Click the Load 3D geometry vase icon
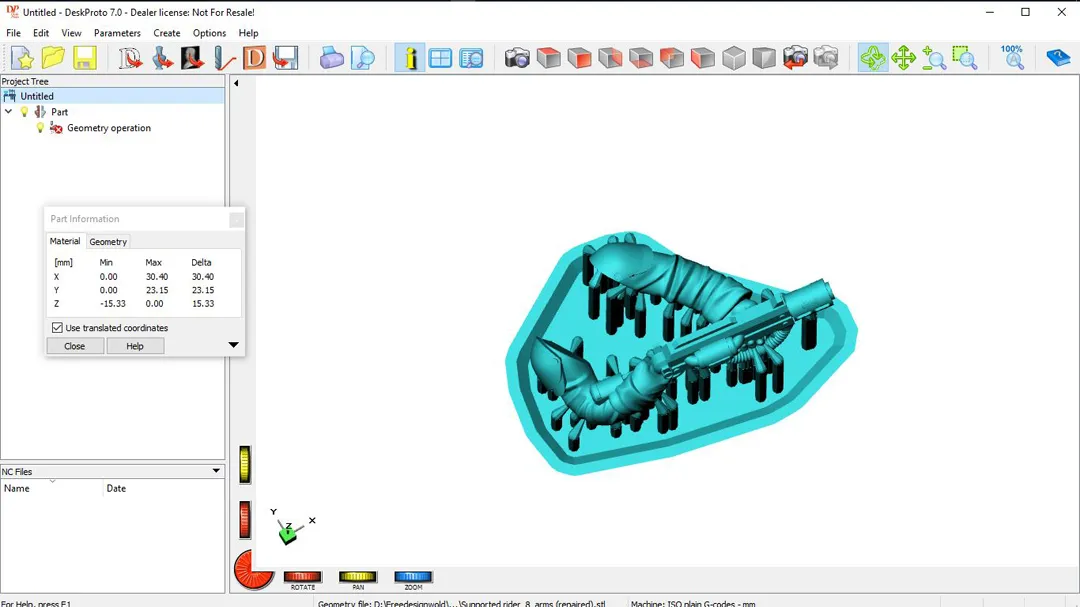The height and width of the screenshot is (607, 1080). pos(162,58)
